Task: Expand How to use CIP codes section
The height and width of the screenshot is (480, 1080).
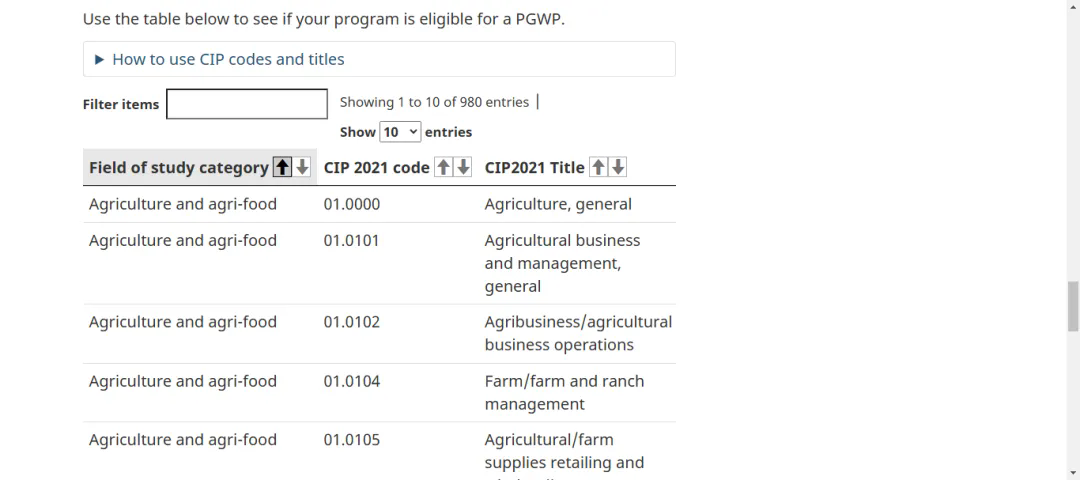Action: tap(228, 59)
